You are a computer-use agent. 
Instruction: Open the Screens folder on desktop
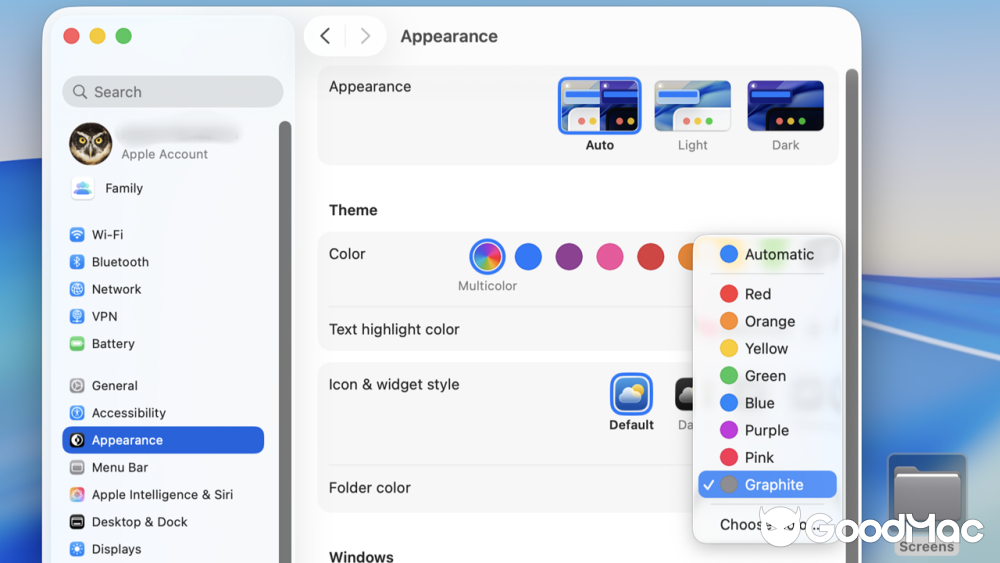927,504
